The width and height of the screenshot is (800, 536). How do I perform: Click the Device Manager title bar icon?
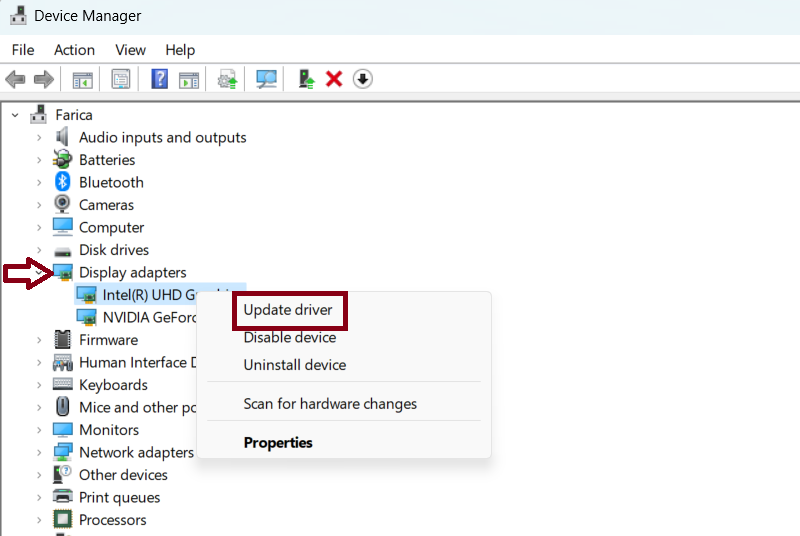18,15
